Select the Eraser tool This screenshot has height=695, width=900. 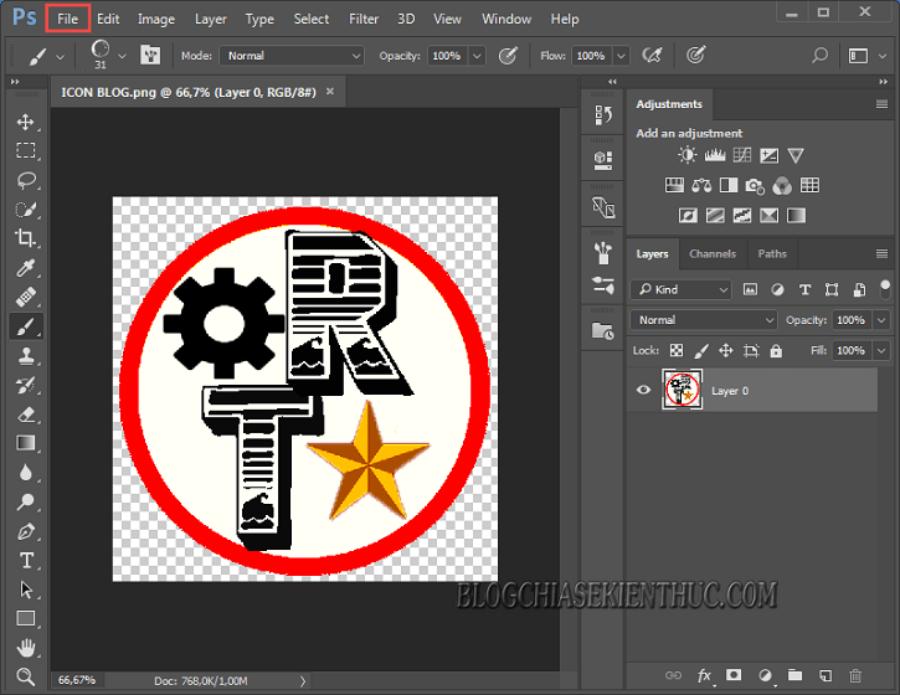[25, 414]
